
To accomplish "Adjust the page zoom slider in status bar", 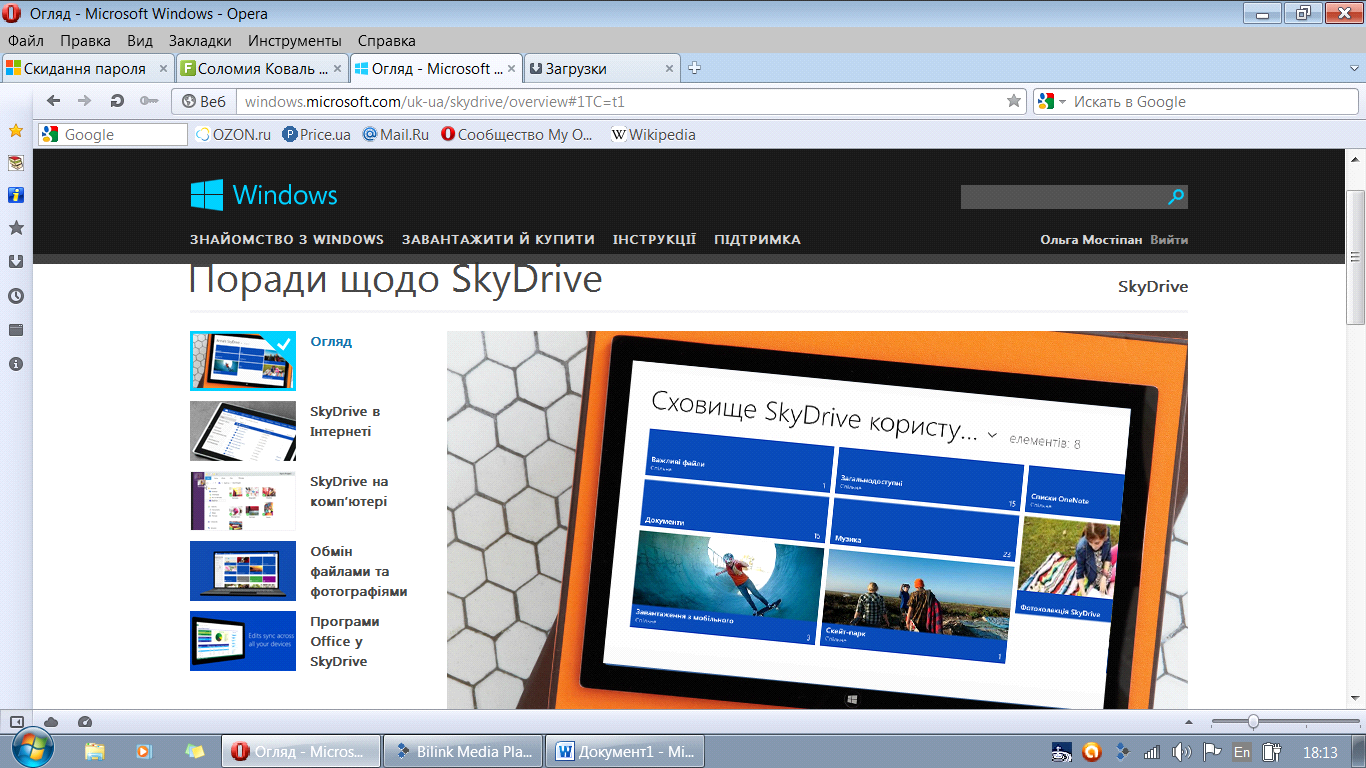I will (x=1253, y=722).
